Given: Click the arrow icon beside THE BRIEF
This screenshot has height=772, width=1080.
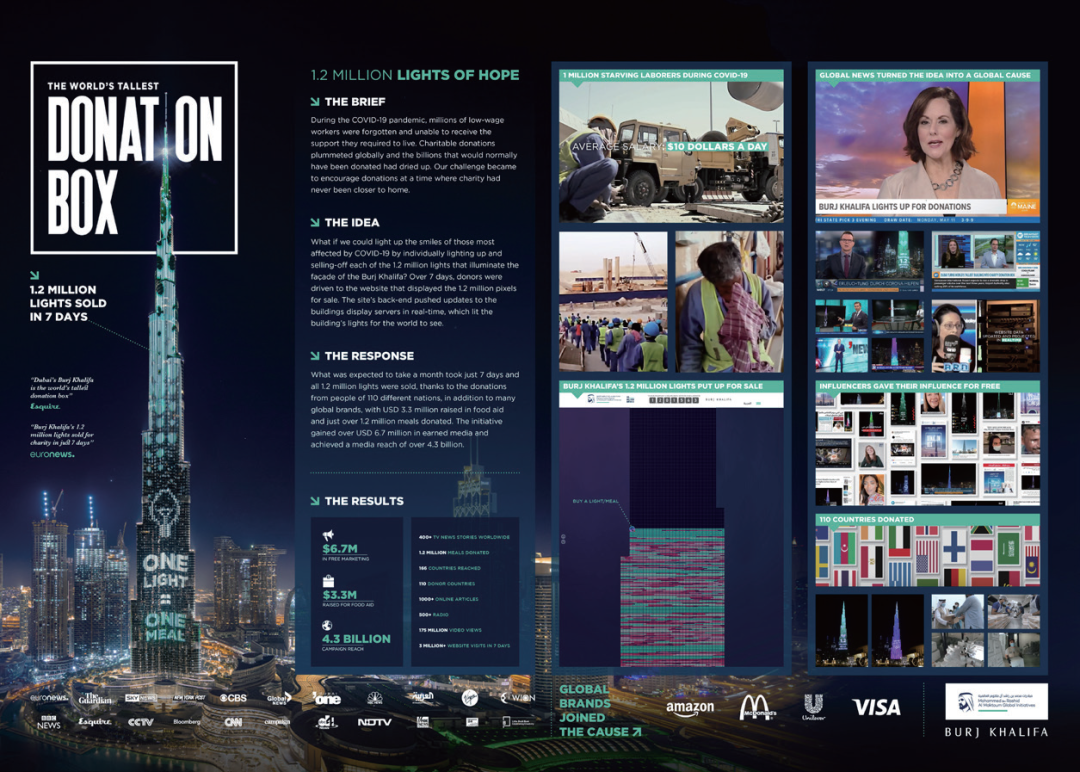Looking at the screenshot, I should [315, 101].
